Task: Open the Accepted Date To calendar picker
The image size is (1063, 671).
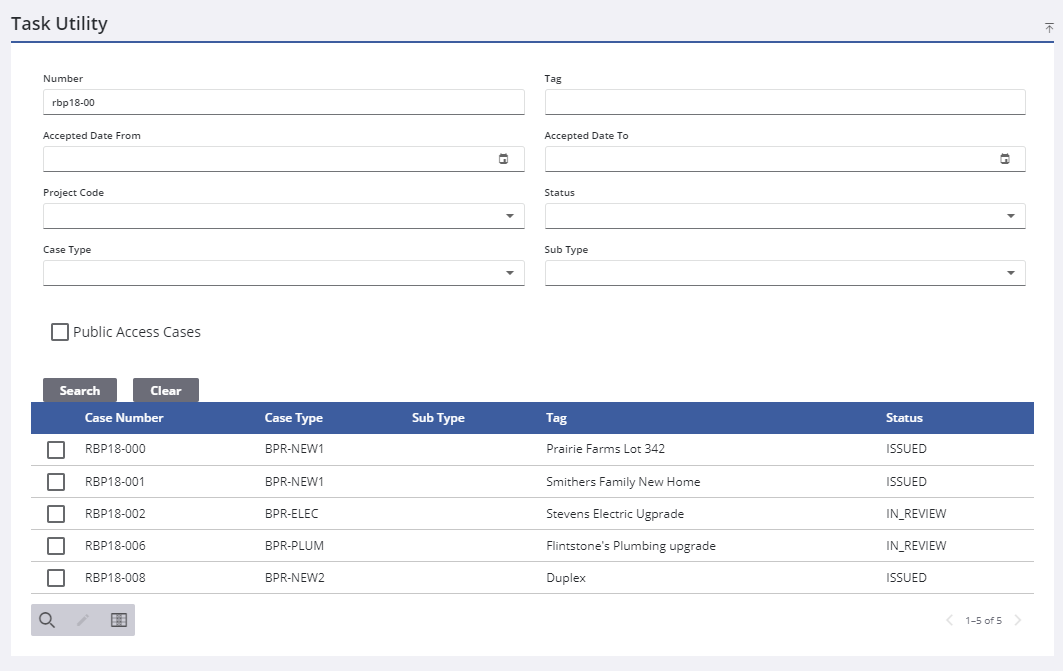Action: click(1005, 159)
